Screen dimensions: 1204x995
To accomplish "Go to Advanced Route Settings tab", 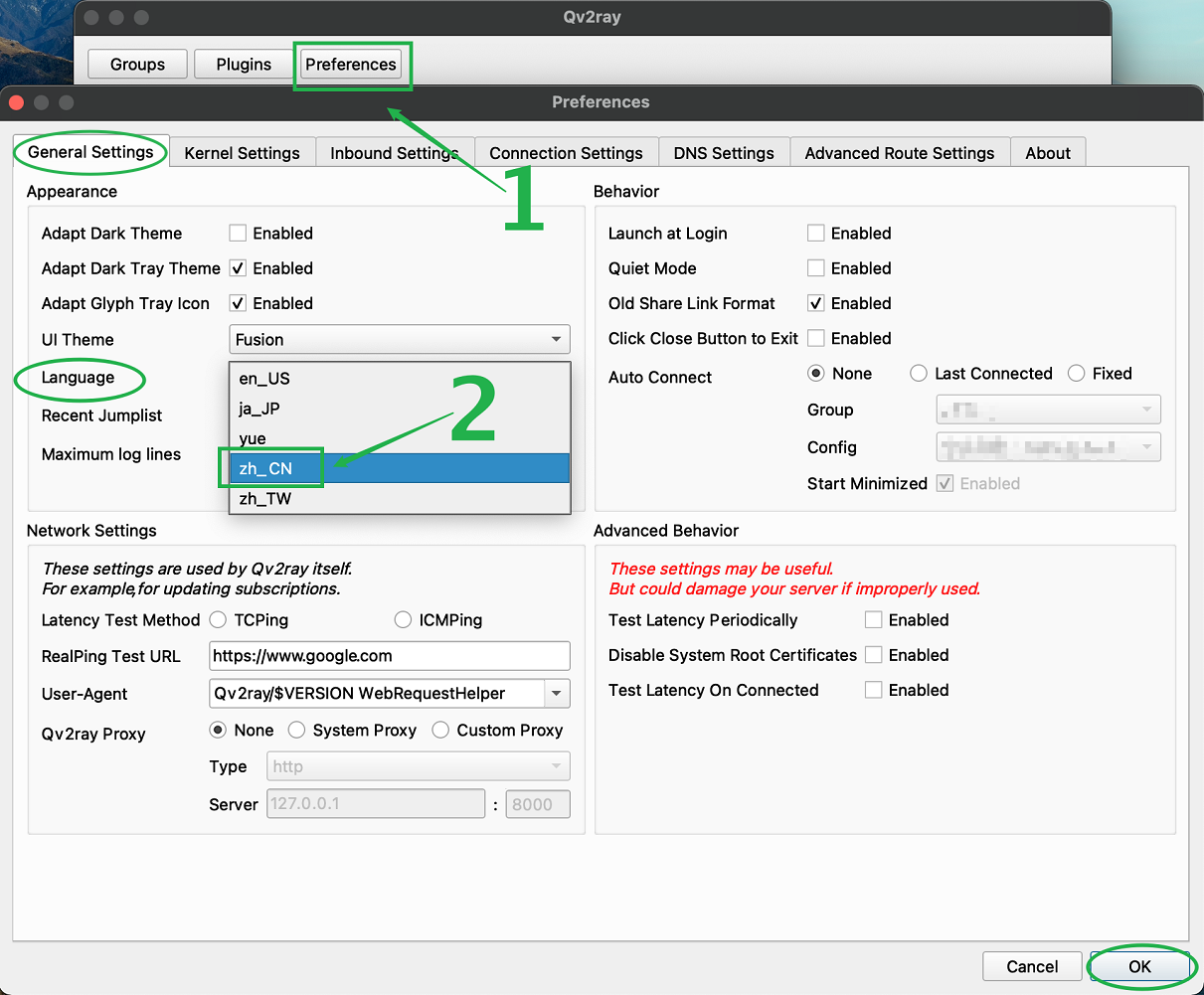I will coord(899,153).
